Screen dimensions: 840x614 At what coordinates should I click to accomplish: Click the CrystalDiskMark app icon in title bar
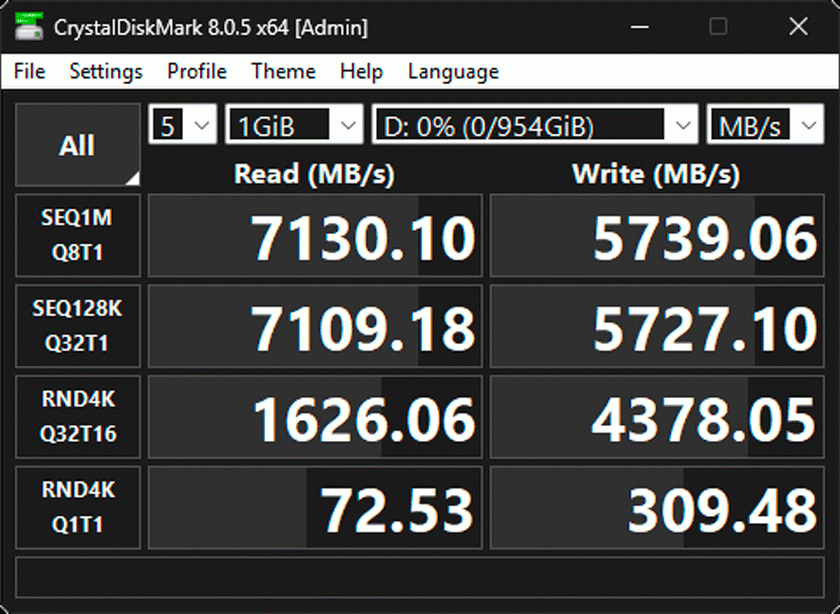click(29, 26)
